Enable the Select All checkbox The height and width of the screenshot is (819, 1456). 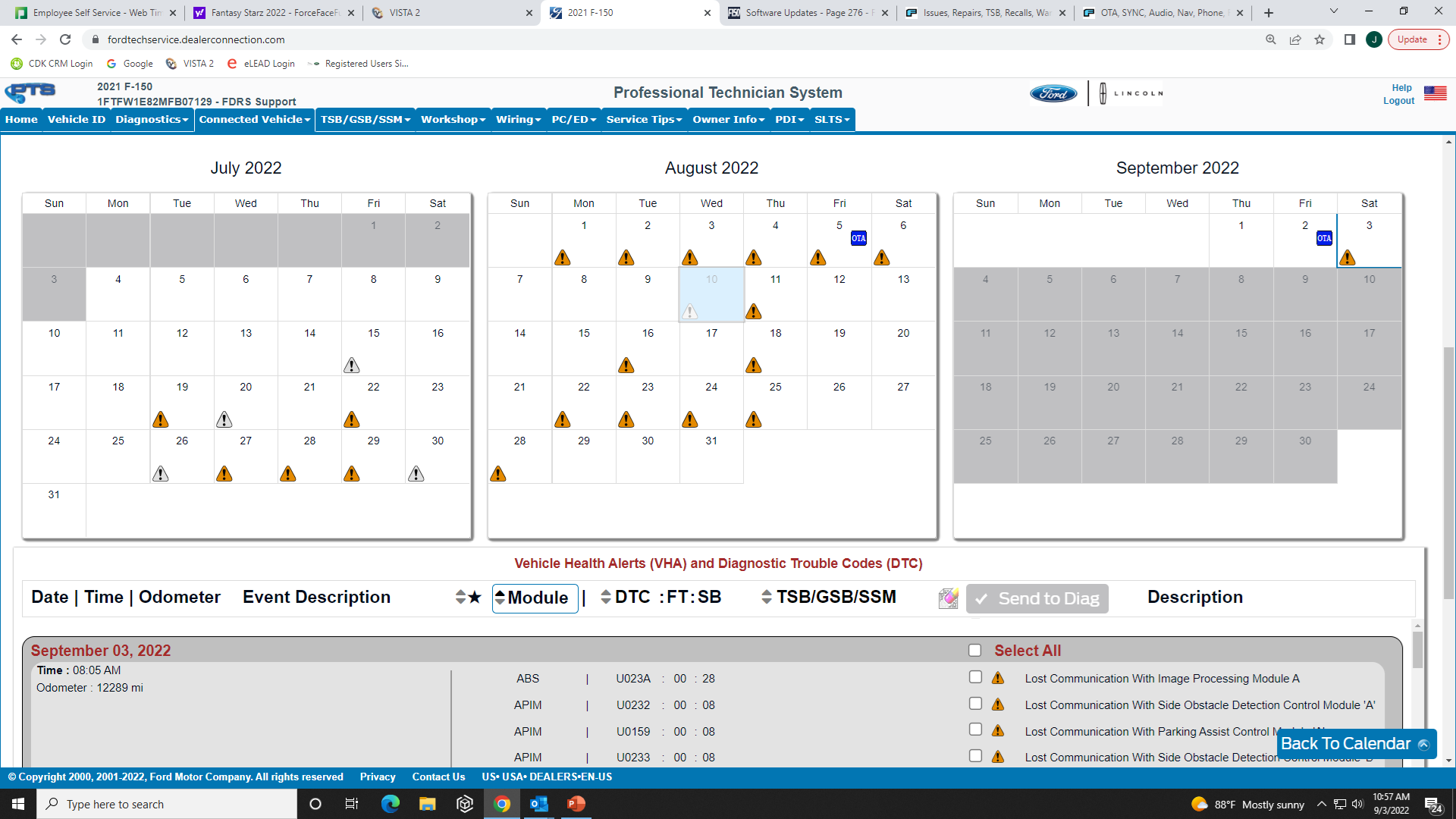tap(974, 650)
